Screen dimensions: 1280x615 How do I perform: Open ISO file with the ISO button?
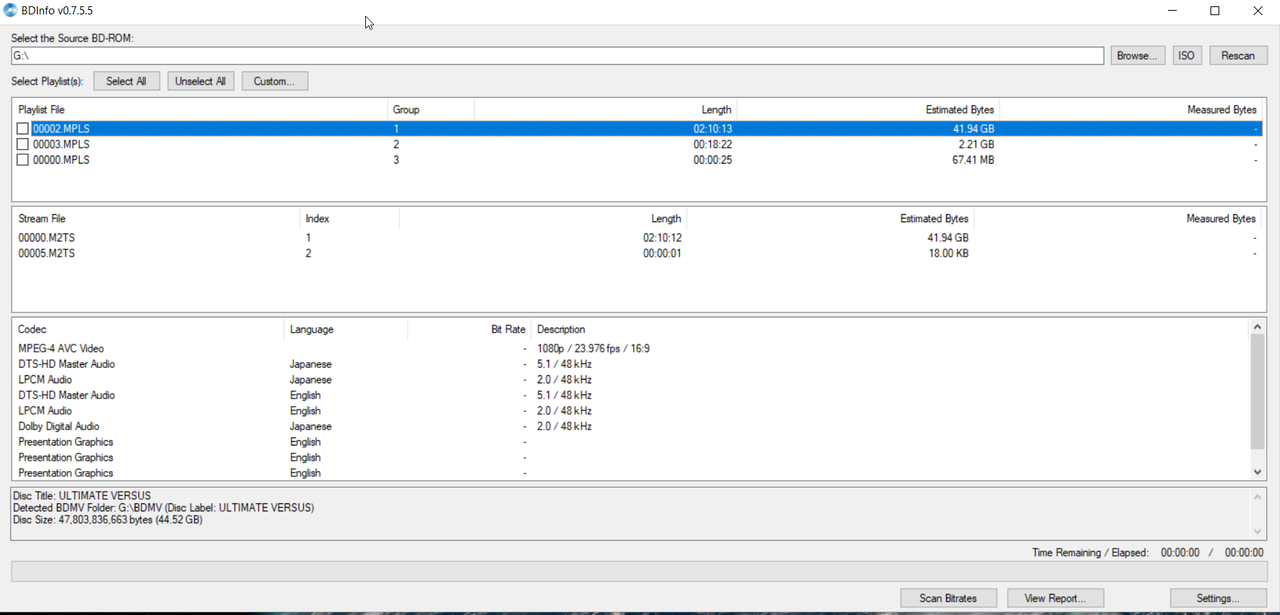tap(1186, 55)
